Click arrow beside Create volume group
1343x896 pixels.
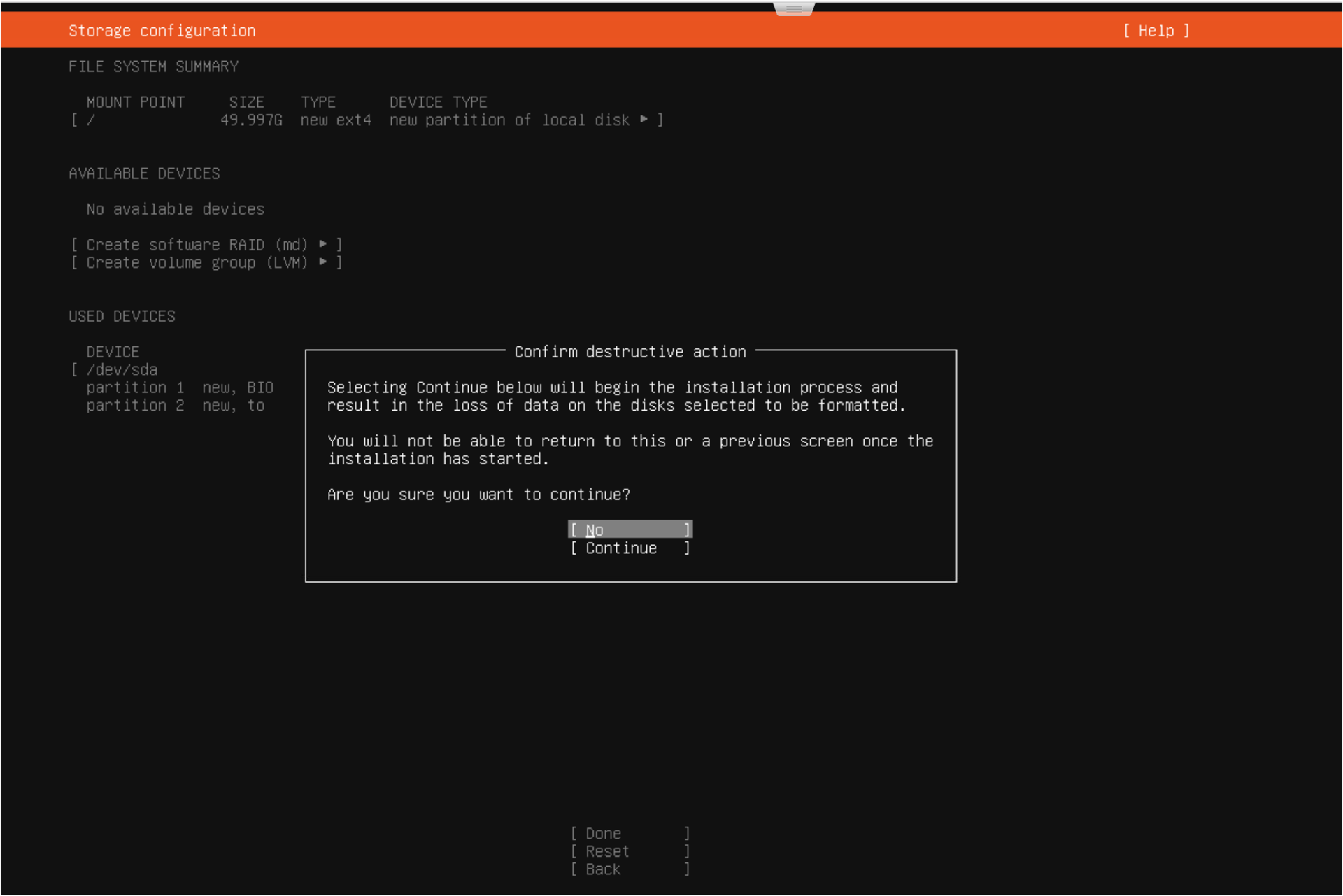(x=323, y=262)
